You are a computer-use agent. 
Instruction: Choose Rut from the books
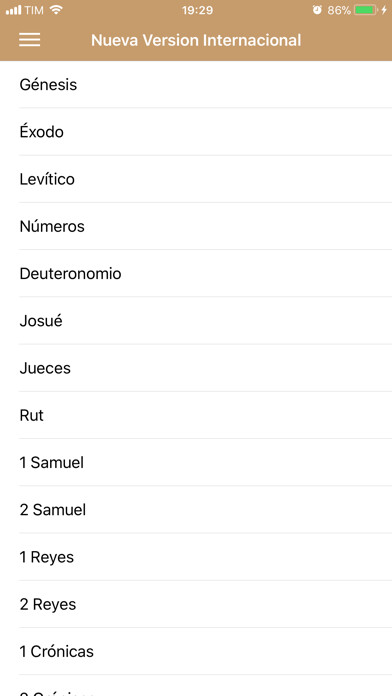196,415
